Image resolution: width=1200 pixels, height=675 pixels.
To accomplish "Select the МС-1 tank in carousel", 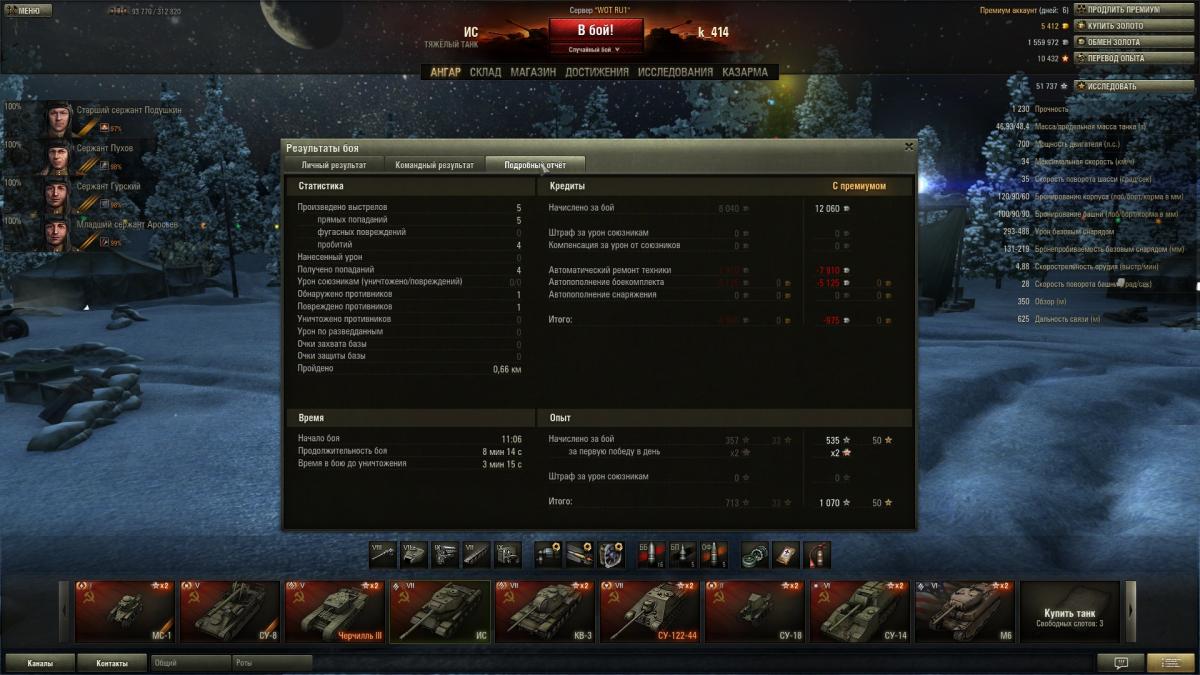I will coord(124,612).
